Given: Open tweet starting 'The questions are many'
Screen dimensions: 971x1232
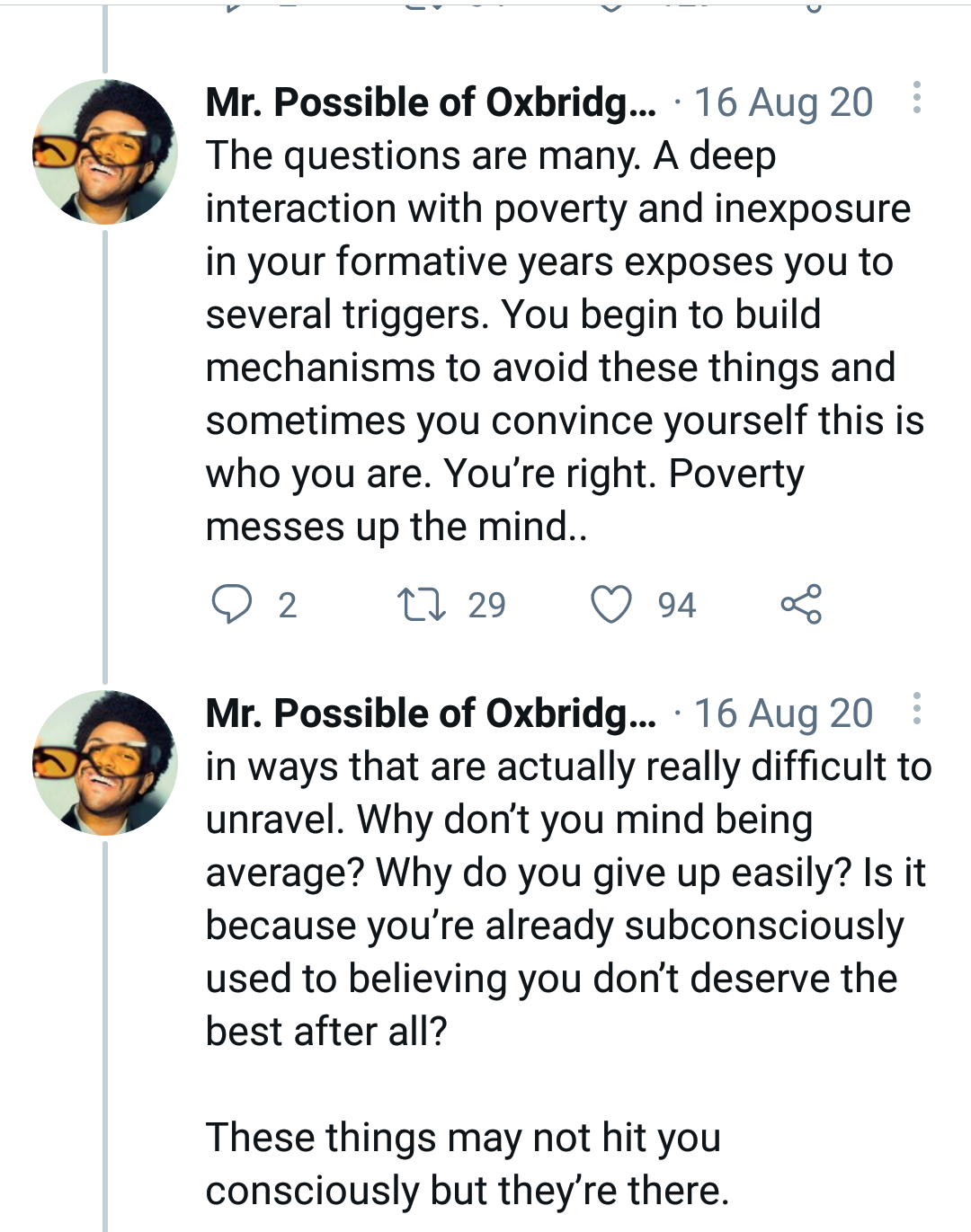Looking at the screenshot, I should (557, 315).
